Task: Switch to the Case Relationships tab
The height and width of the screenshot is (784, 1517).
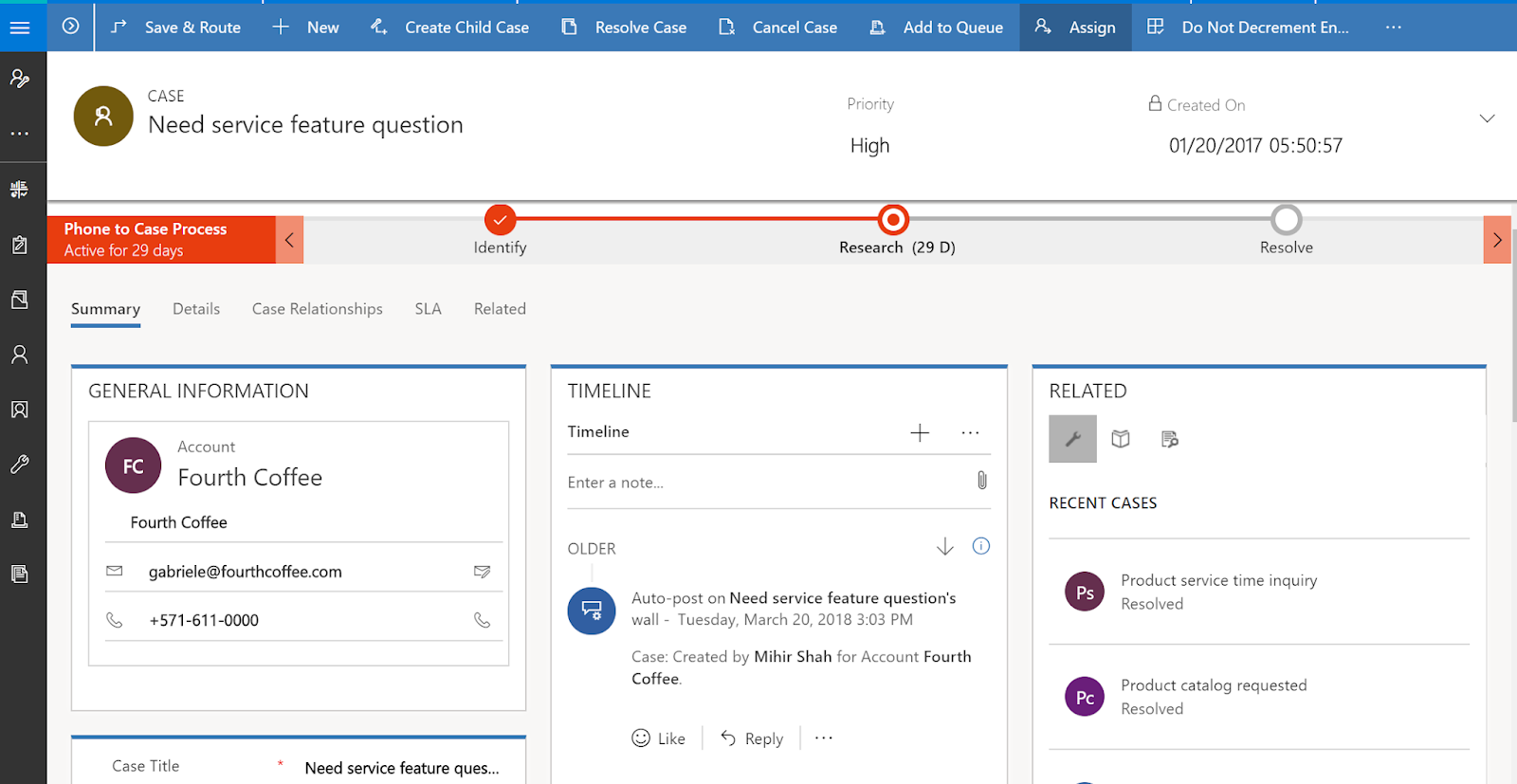Action: 317,309
